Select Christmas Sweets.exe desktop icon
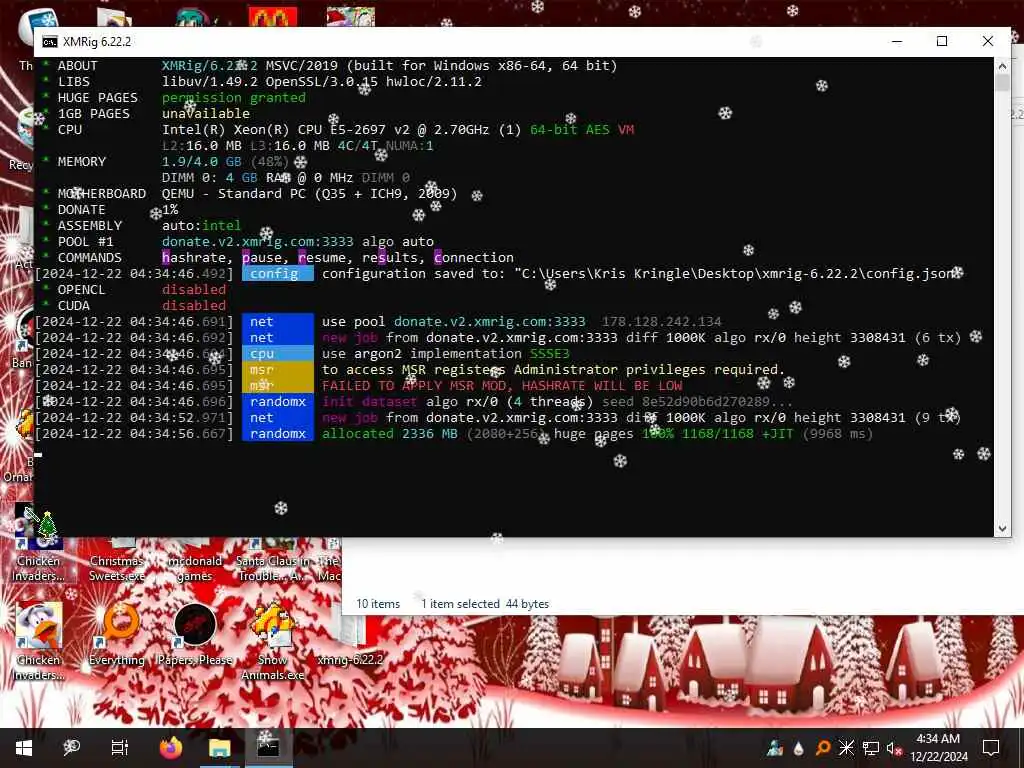 118,560
